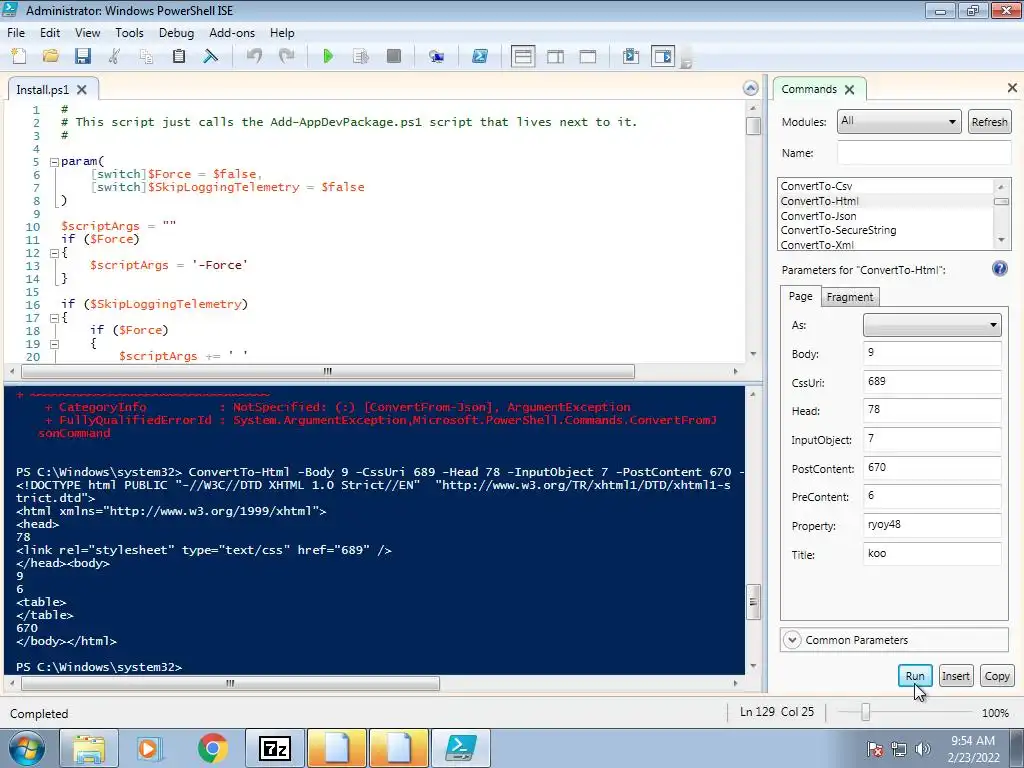This screenshot has width=1024, height=768.
Task: Click the Run button
Action: [x=915, y=676]
